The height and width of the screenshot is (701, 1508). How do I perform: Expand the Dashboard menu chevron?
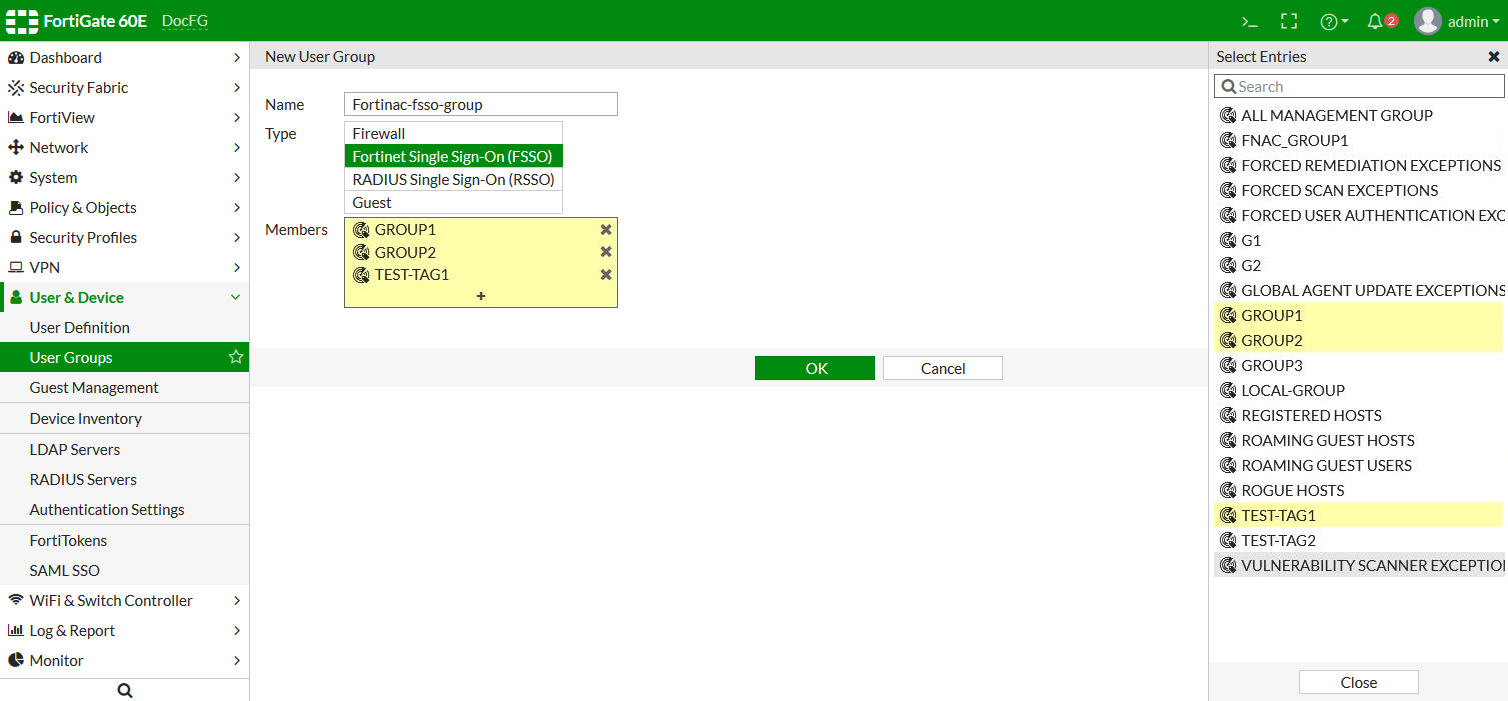coord(236,58)
